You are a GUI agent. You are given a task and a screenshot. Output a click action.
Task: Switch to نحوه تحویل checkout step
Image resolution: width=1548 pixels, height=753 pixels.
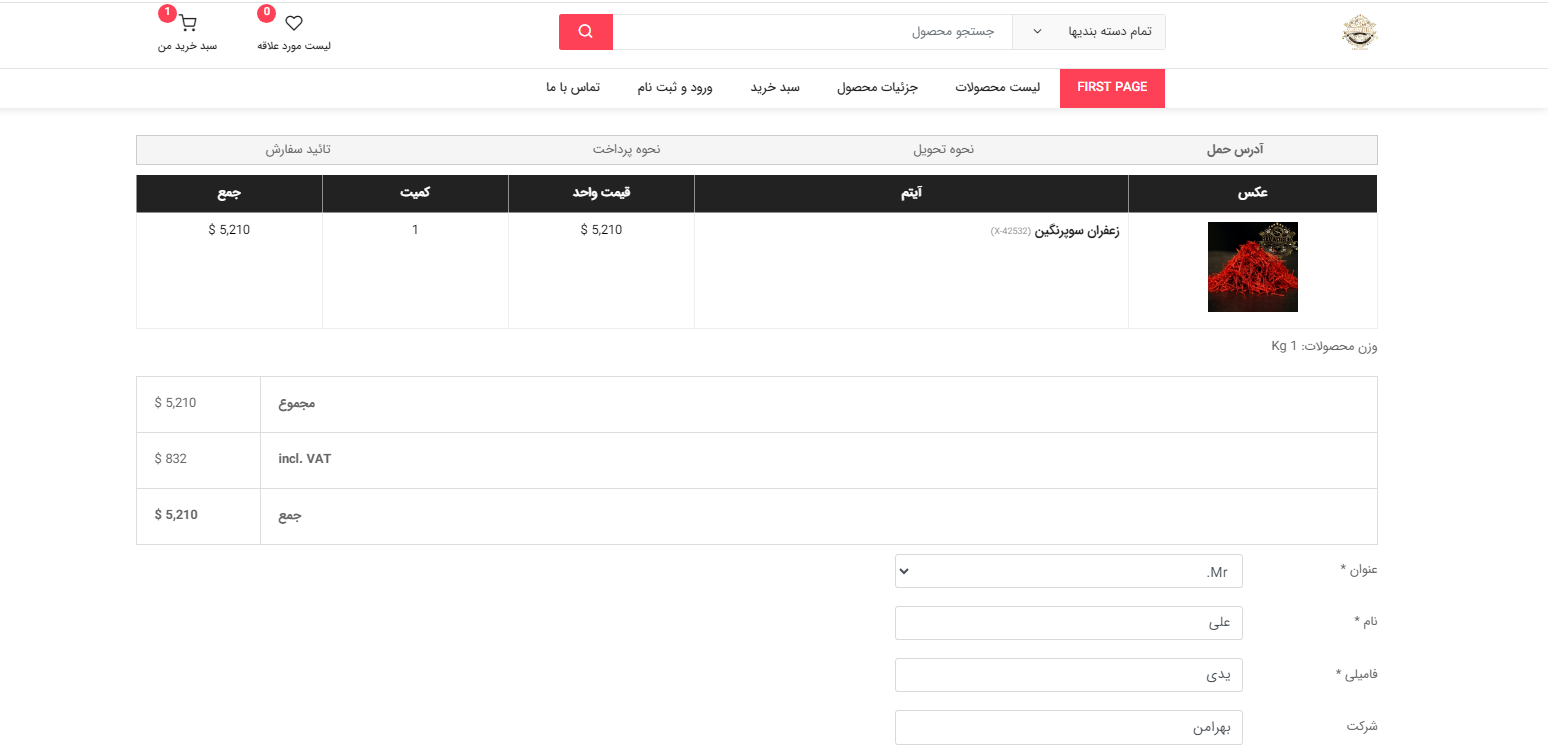coord(943,150)
